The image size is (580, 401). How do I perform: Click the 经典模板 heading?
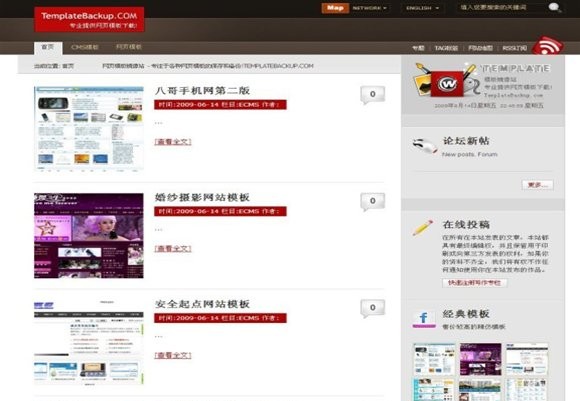[466, 314]
